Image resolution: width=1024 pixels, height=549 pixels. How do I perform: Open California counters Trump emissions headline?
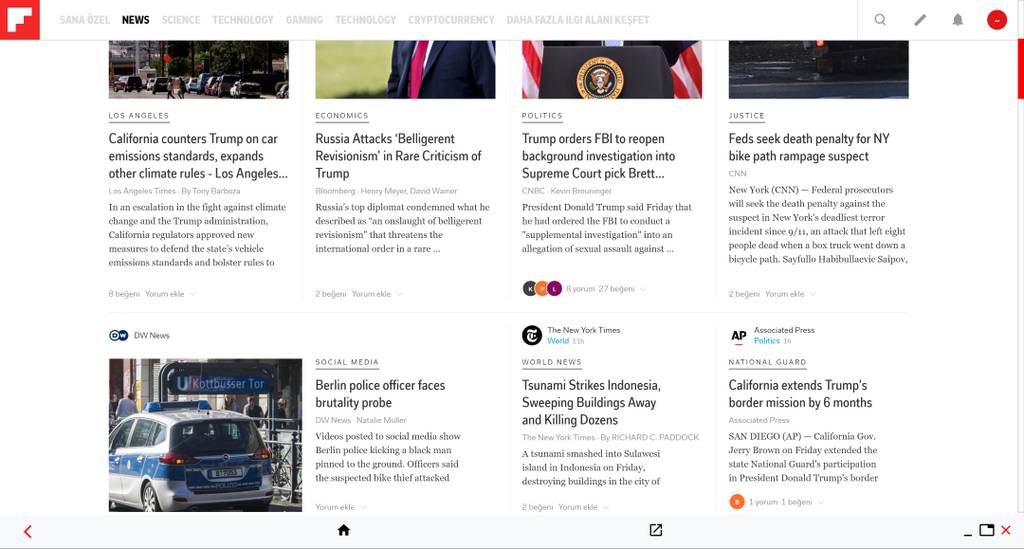198,156
